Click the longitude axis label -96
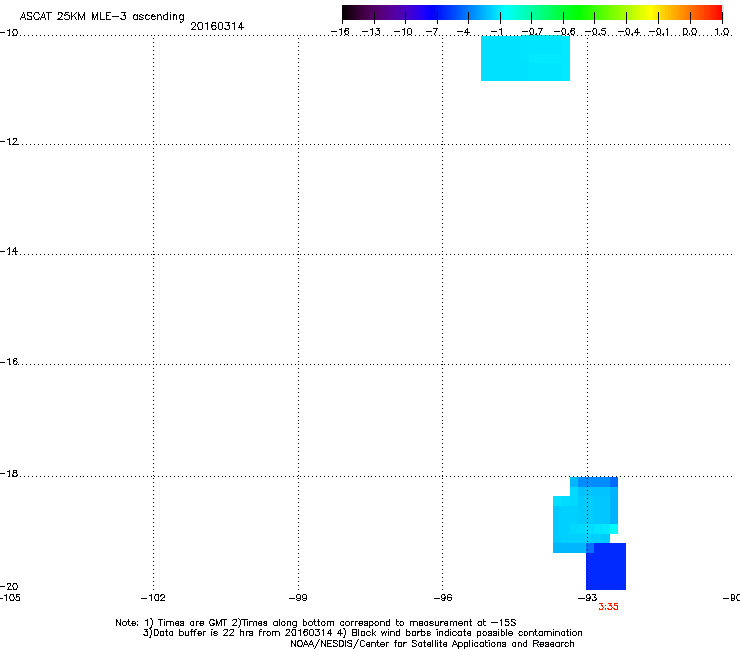Viewport: 740px width, 650px height. click(x=443, y=598)
